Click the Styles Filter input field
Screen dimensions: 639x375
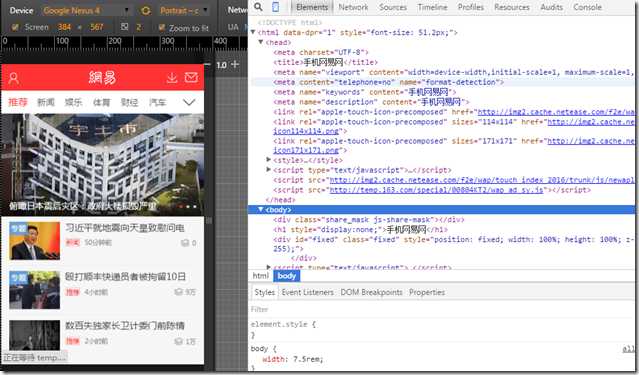tap(442, 309)
